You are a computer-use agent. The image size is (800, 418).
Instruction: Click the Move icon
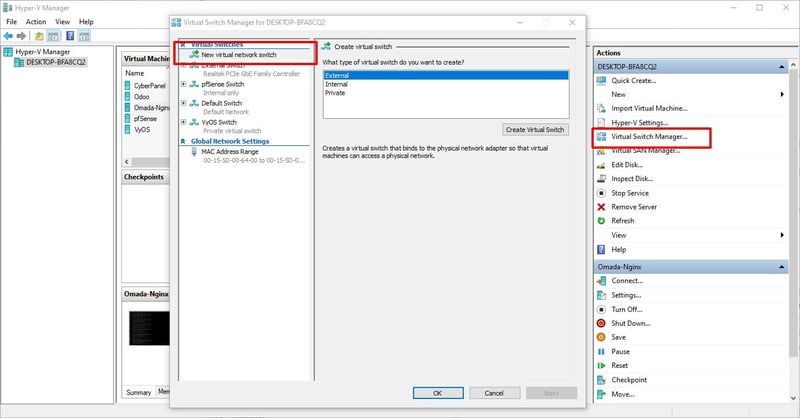click(x=601, y=394)
